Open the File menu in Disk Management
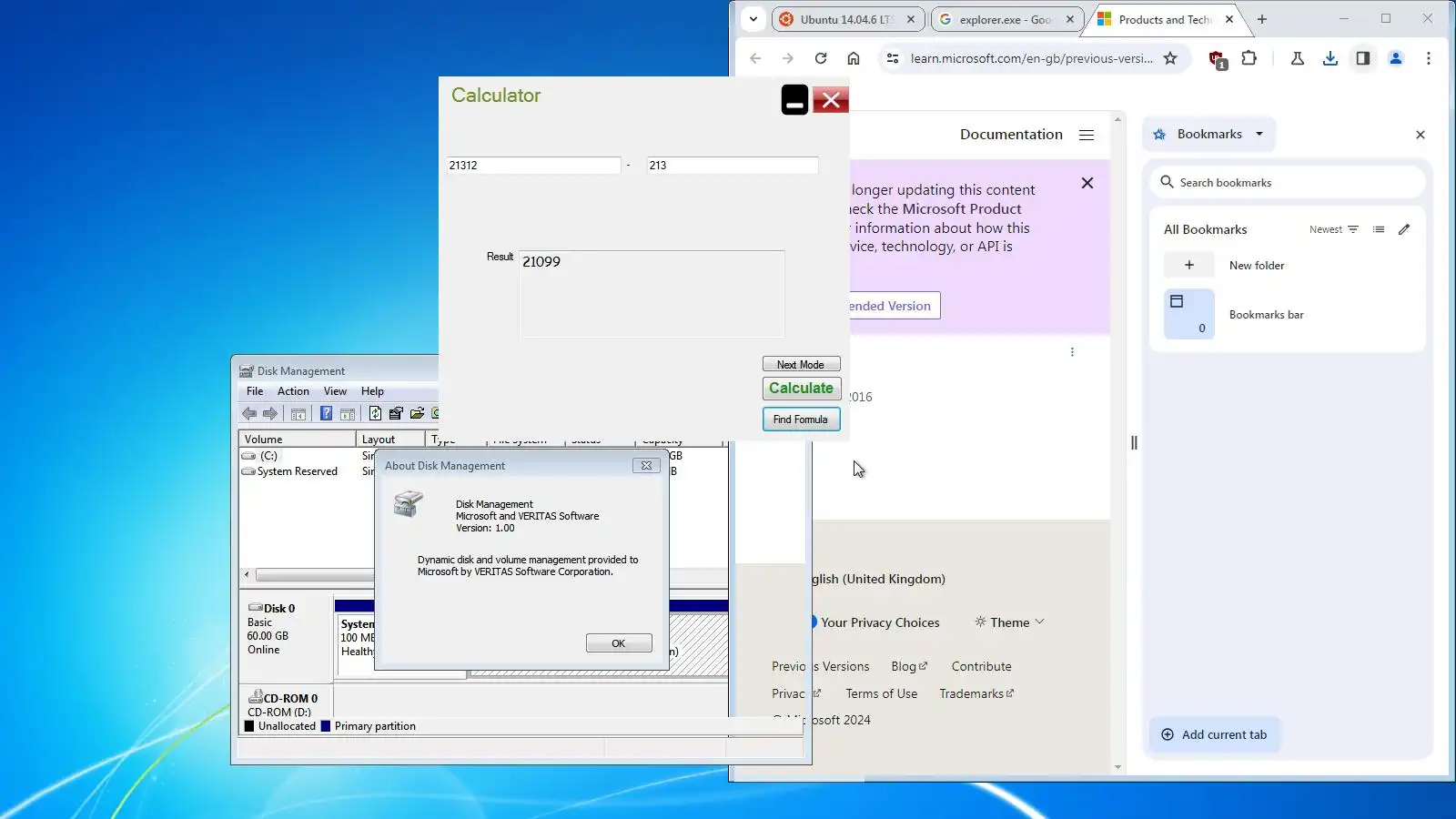 point(255,391)
